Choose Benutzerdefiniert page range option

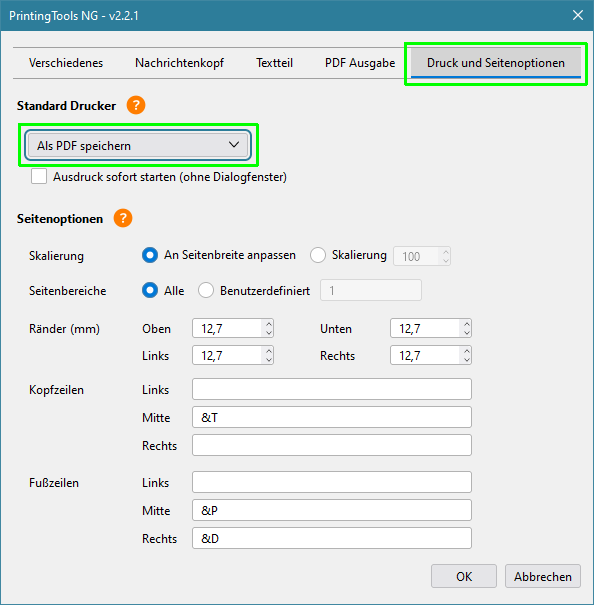pyautogui.click(x=206, y=290)
